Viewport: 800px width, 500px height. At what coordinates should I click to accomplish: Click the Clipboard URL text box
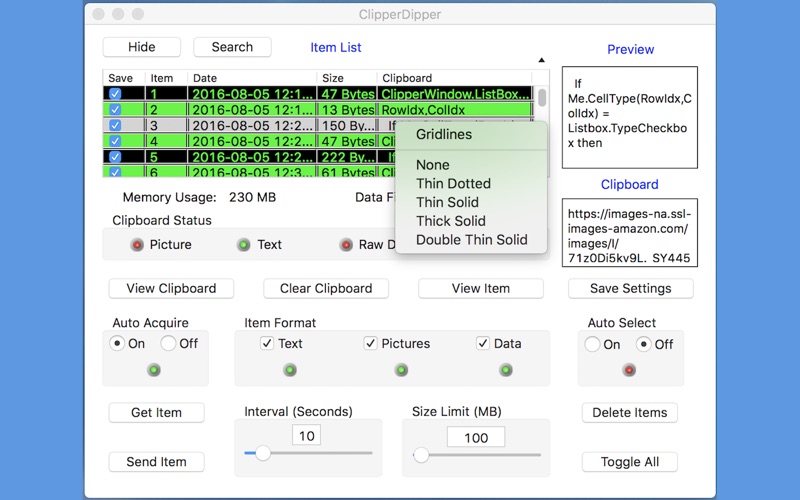[630, 233]
